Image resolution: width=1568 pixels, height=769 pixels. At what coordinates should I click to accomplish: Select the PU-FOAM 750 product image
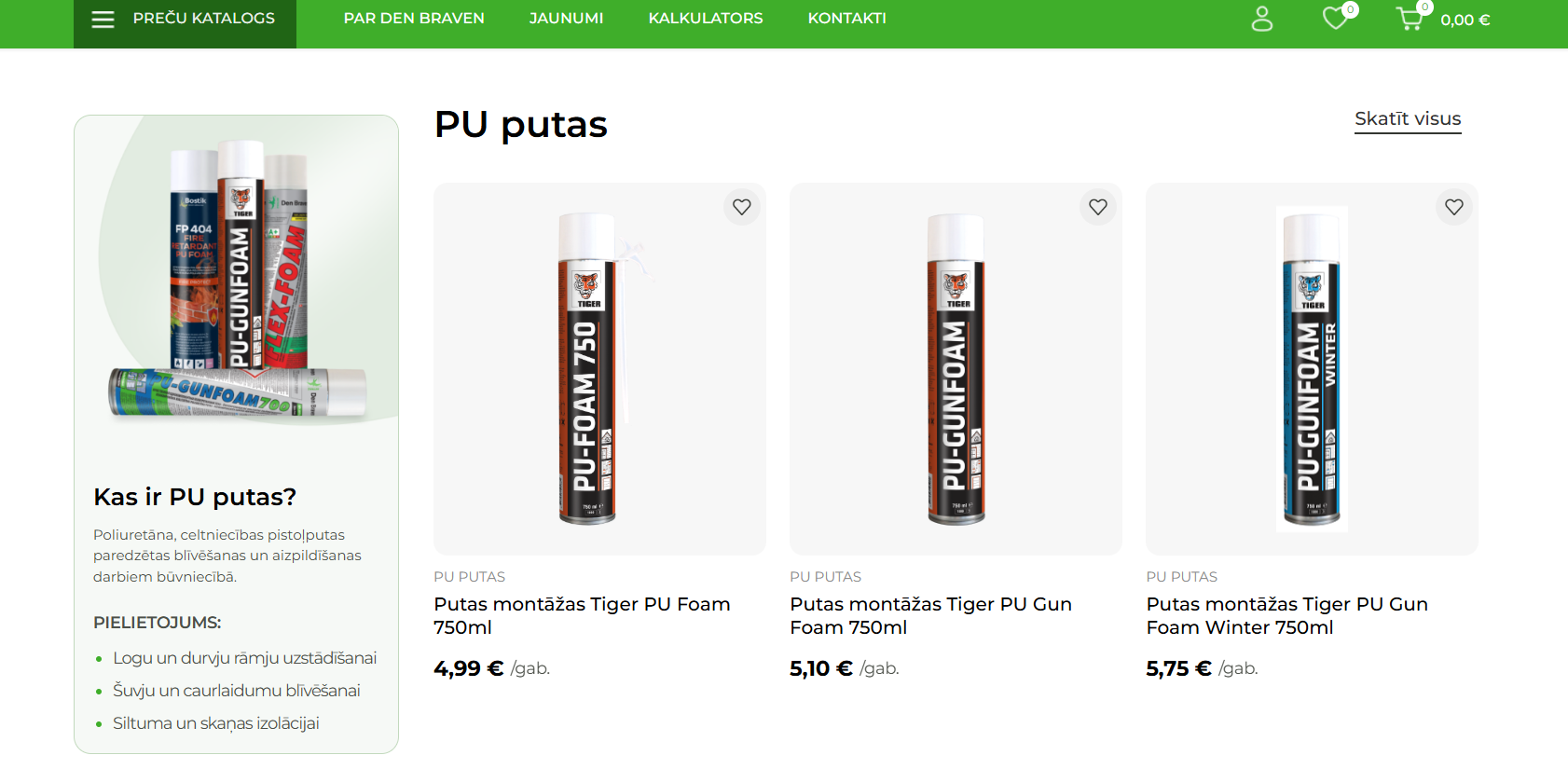point(599,369)
